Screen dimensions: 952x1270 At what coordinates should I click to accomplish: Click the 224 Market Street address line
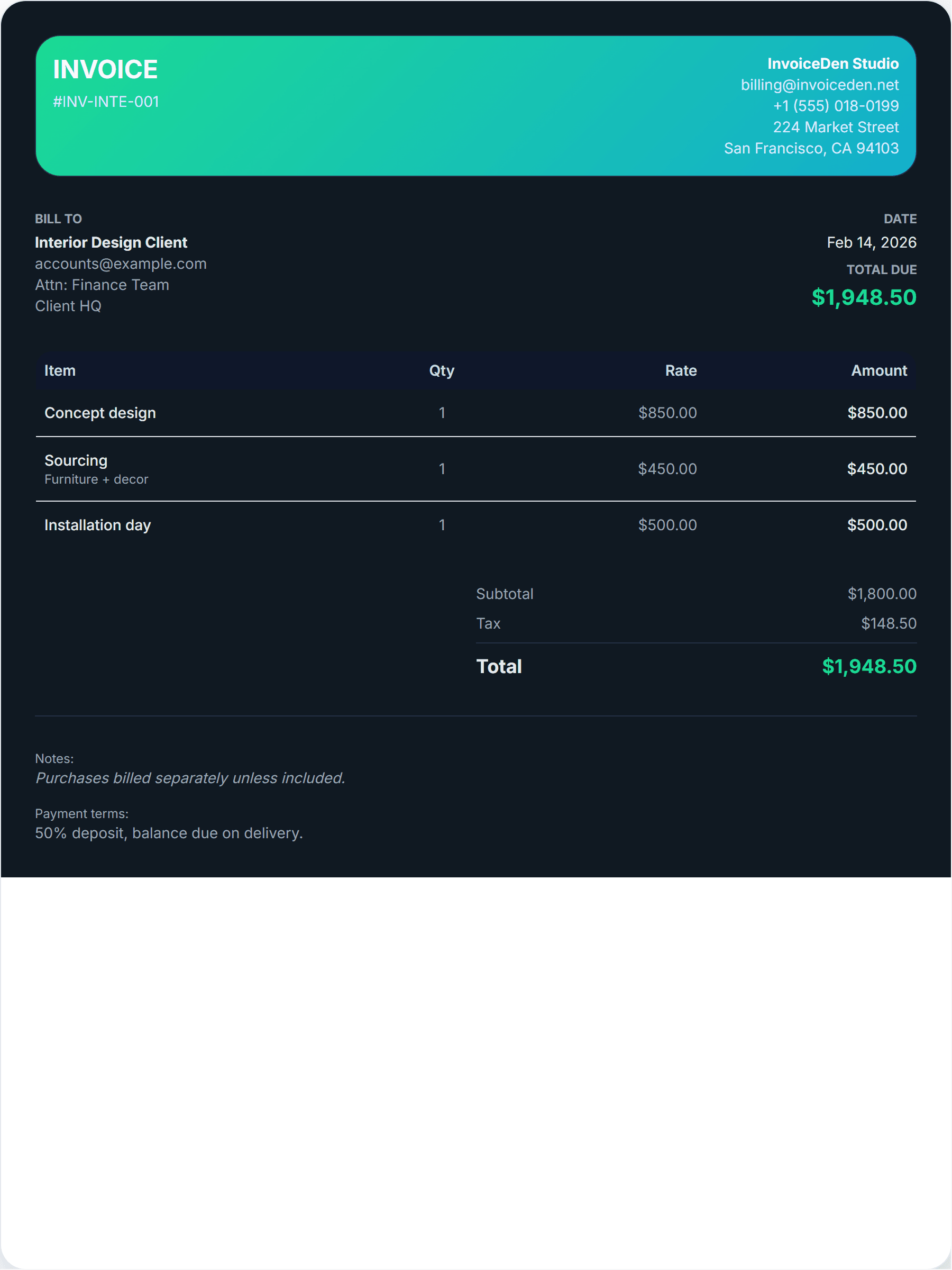[836, 128]
